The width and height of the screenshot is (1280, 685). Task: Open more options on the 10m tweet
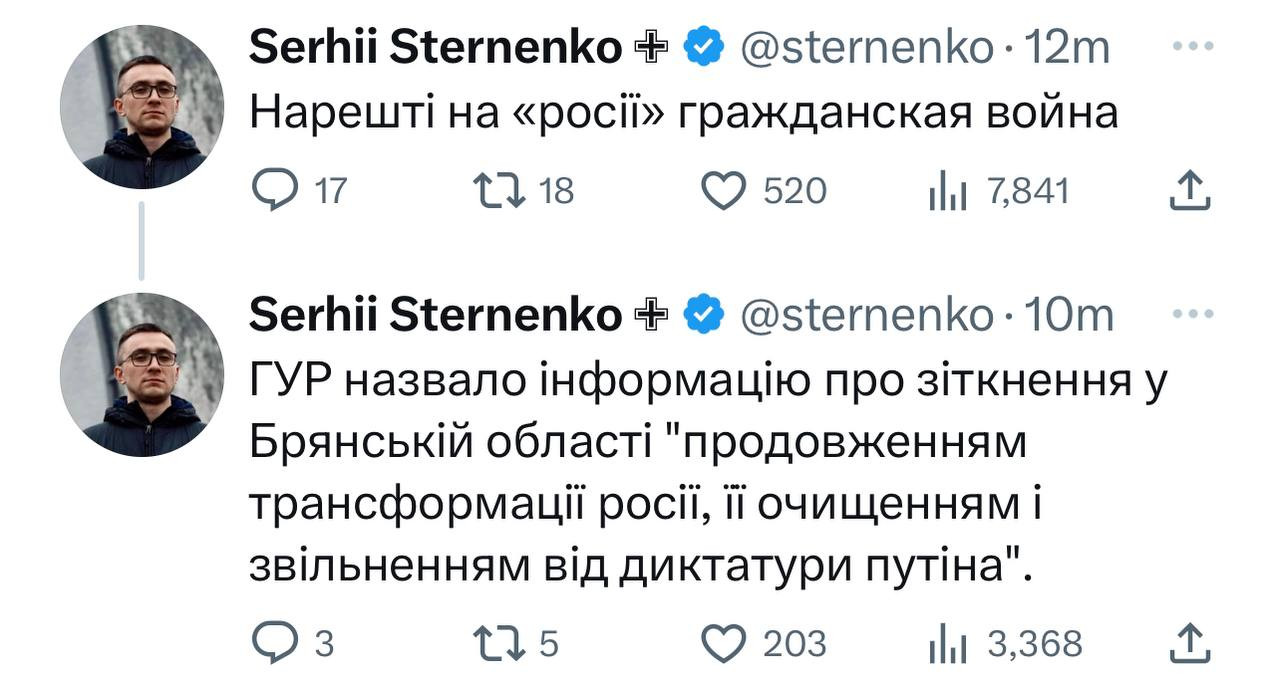(1191, 315)
